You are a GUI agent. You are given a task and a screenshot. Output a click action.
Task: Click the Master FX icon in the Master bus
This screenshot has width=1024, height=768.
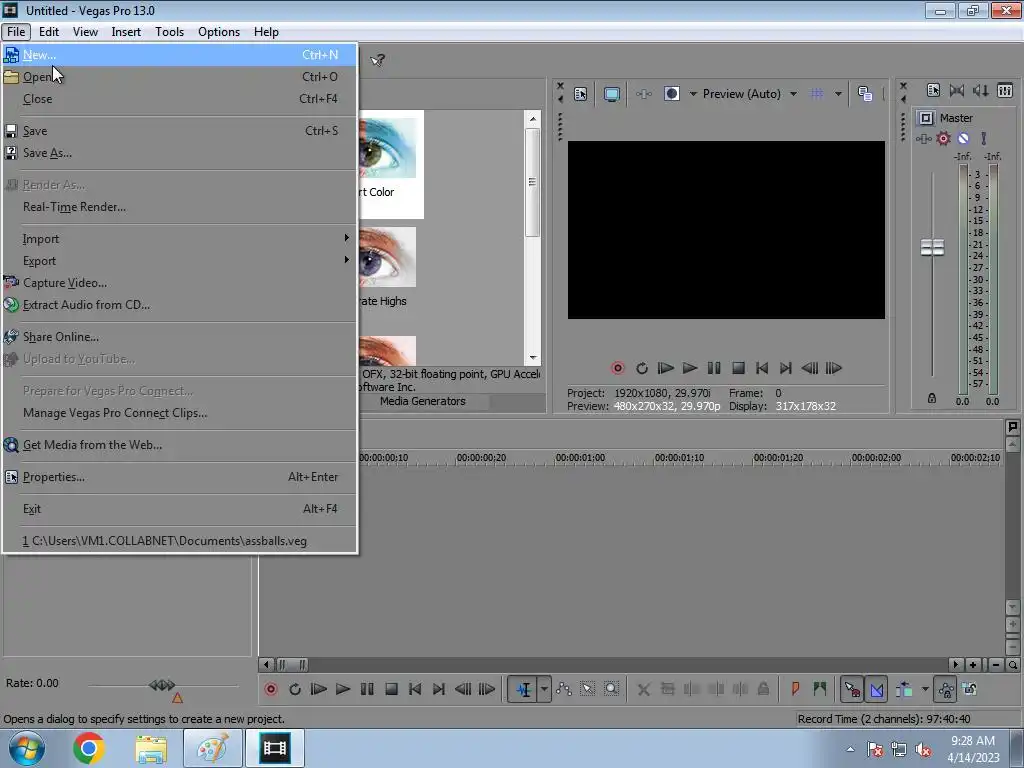coord(923,138)
